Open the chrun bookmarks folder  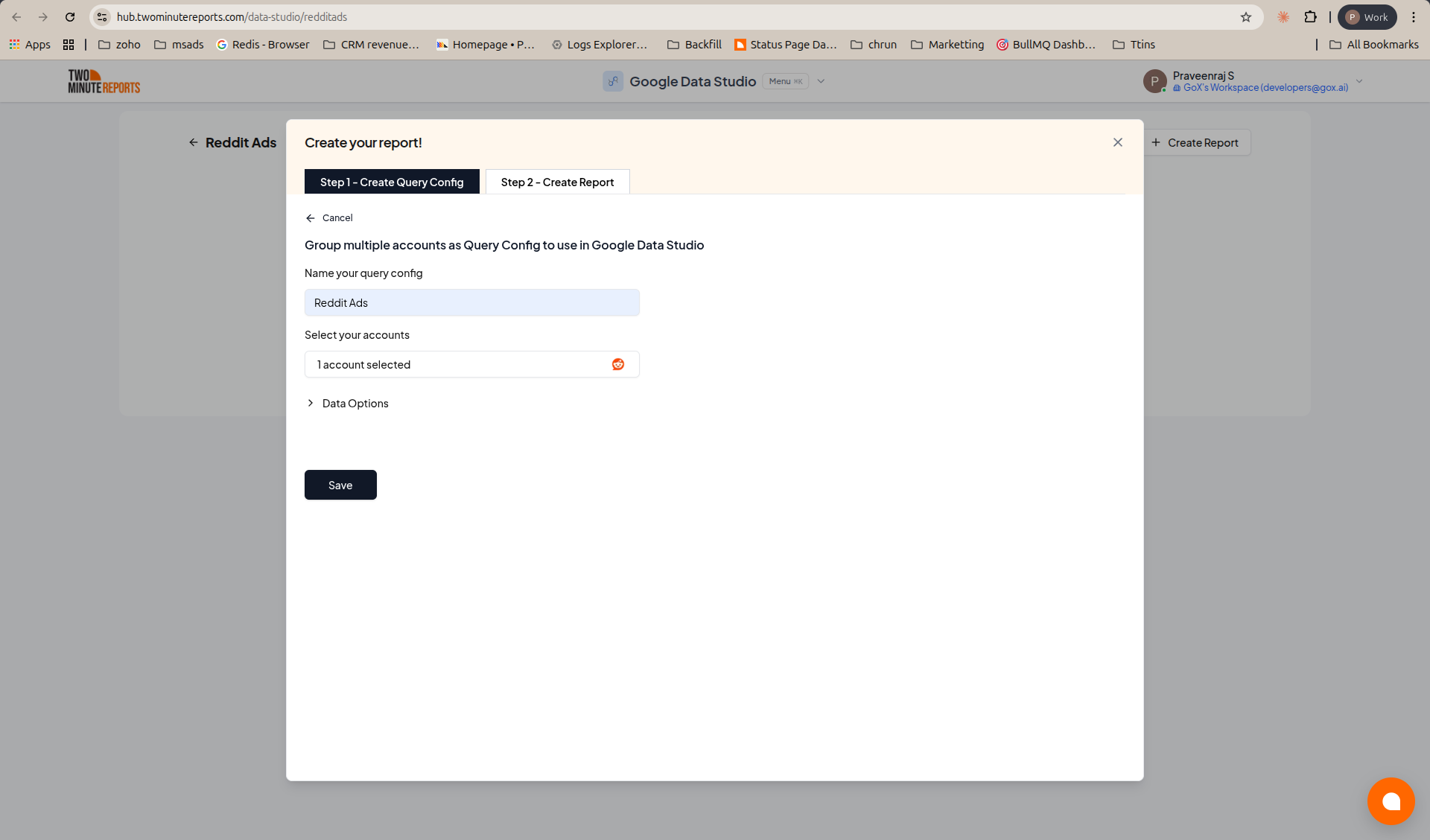(x=874, y=45)
